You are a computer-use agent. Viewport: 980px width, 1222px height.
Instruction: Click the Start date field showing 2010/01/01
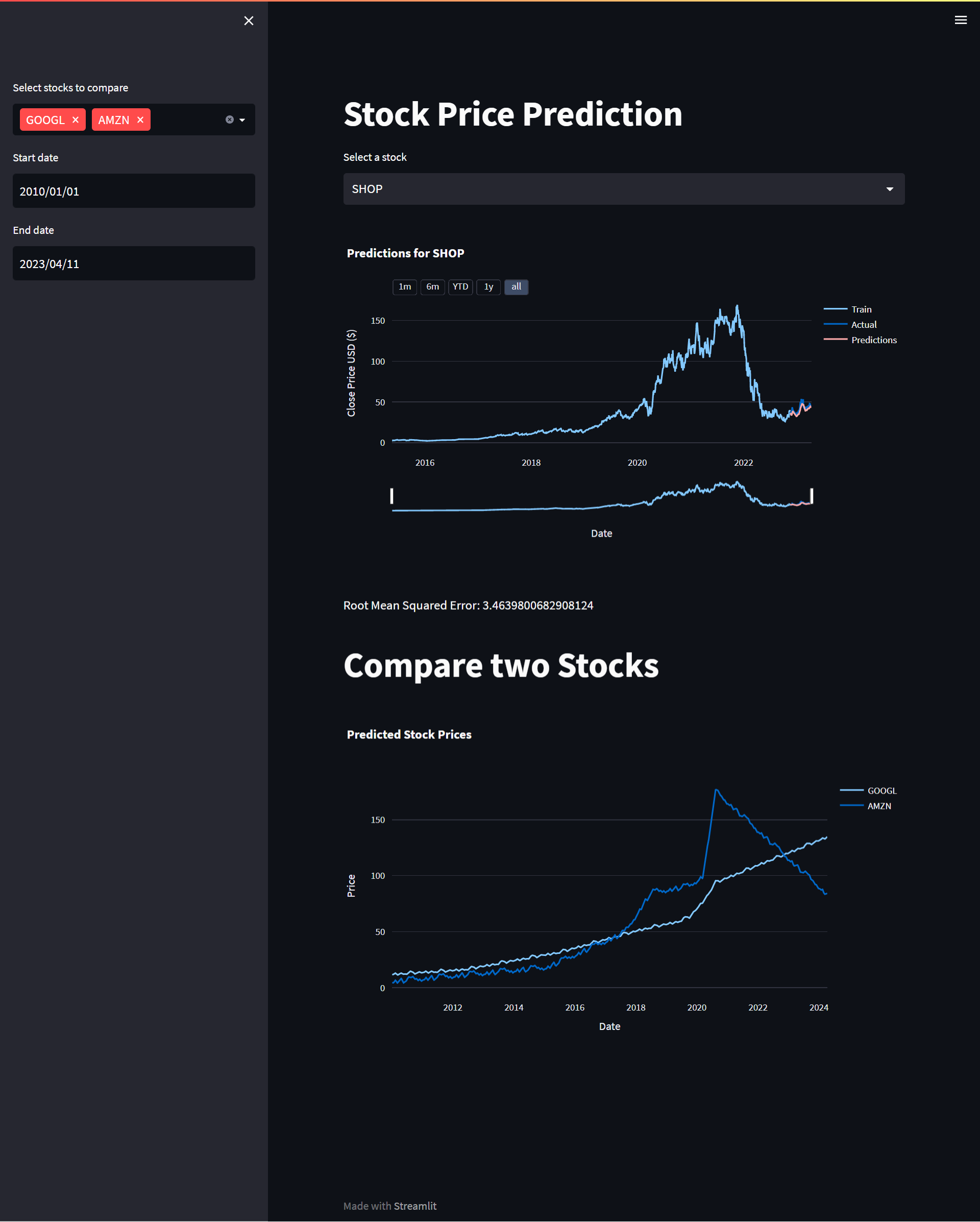(x=134, y=191)
